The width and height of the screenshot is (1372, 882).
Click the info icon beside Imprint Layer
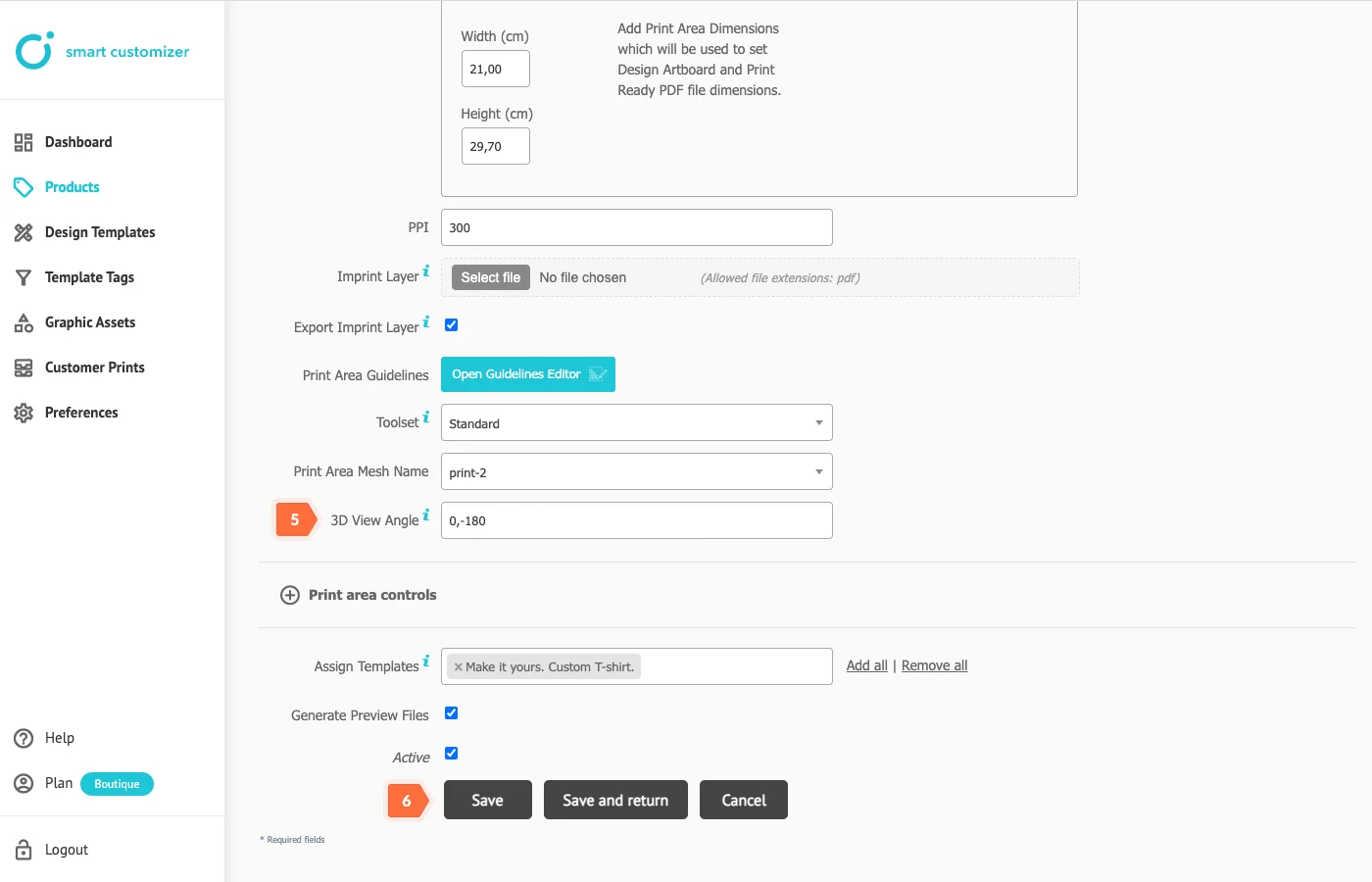pyautogui.click(x=426, y=270)
